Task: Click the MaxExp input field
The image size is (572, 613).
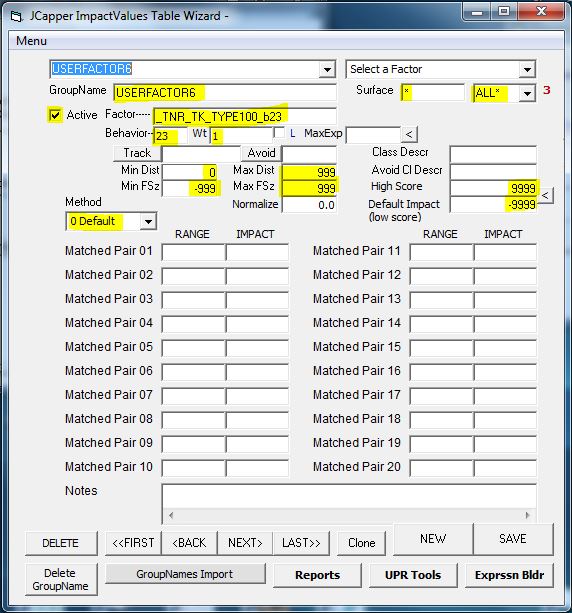Action: (x=373, y=135)
